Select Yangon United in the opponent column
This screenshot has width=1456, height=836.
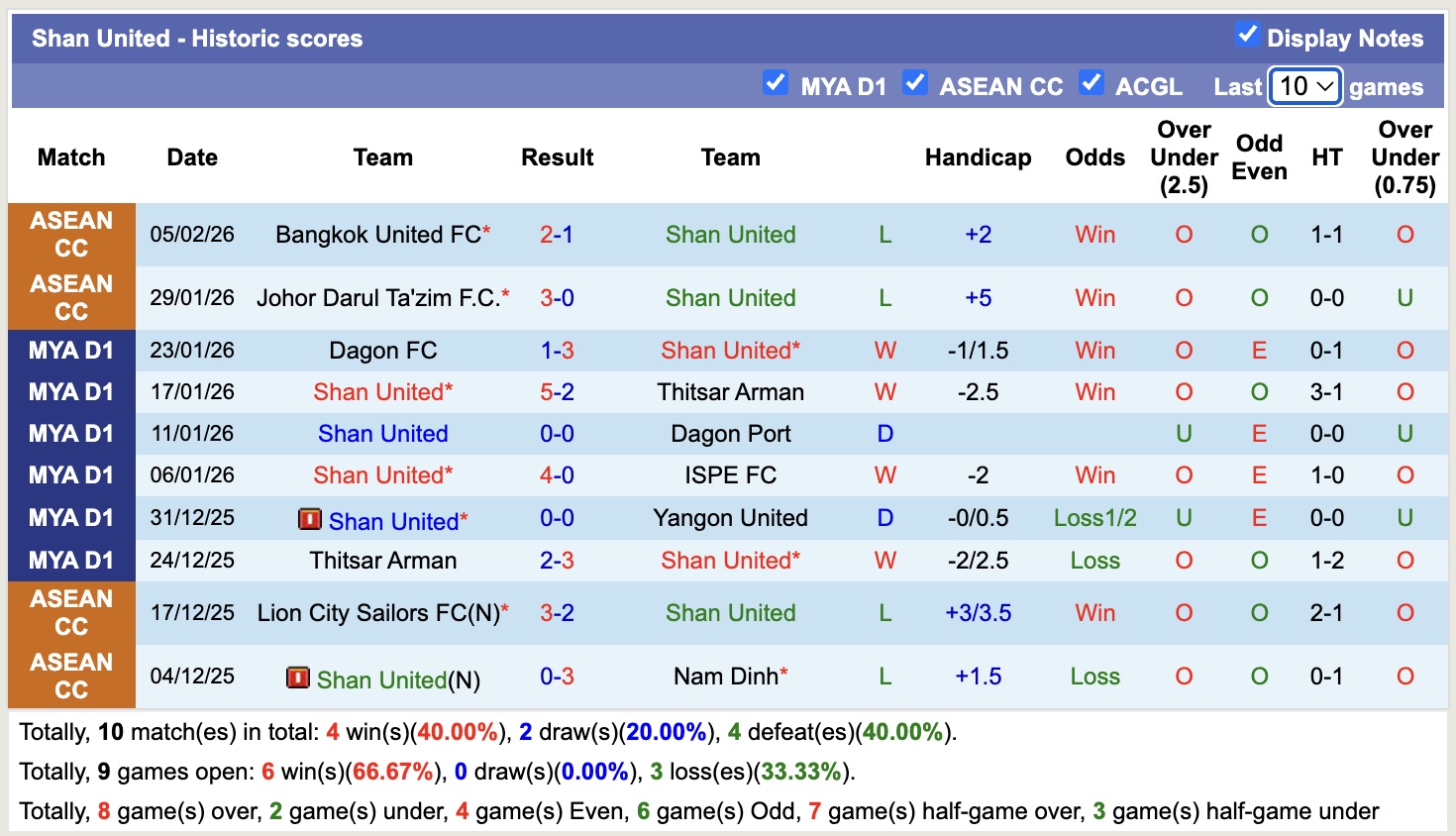730,518
